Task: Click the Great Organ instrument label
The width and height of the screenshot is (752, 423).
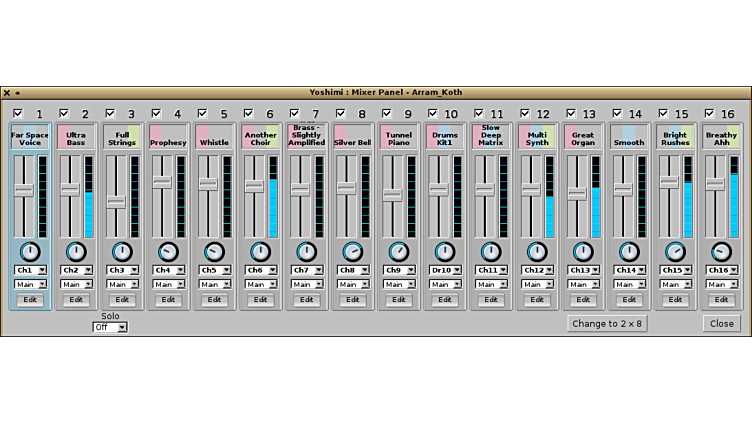Action: (583, 139)
